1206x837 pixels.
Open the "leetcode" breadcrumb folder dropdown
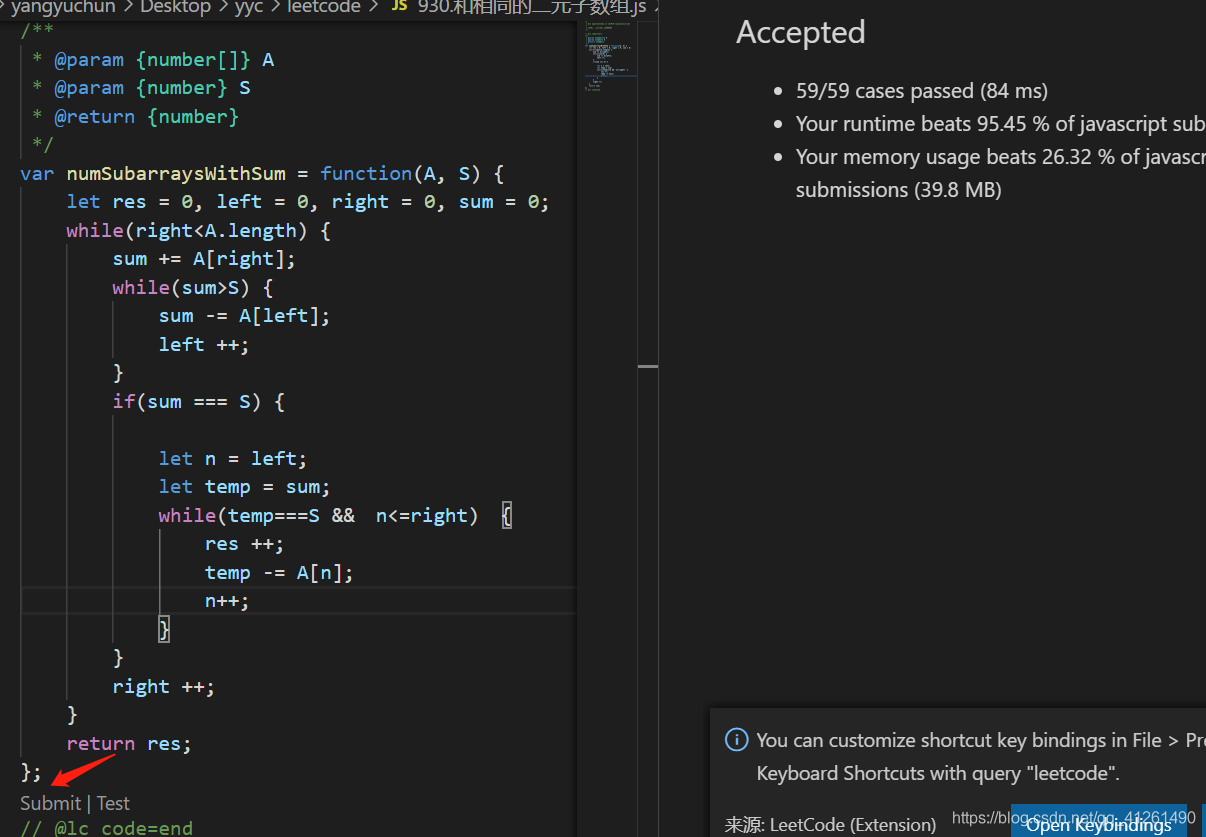click(324, 8)
